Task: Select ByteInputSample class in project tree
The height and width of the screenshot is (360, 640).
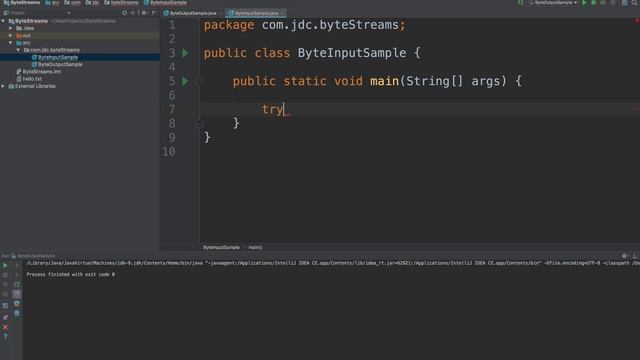Action: (x=58, y=57)
